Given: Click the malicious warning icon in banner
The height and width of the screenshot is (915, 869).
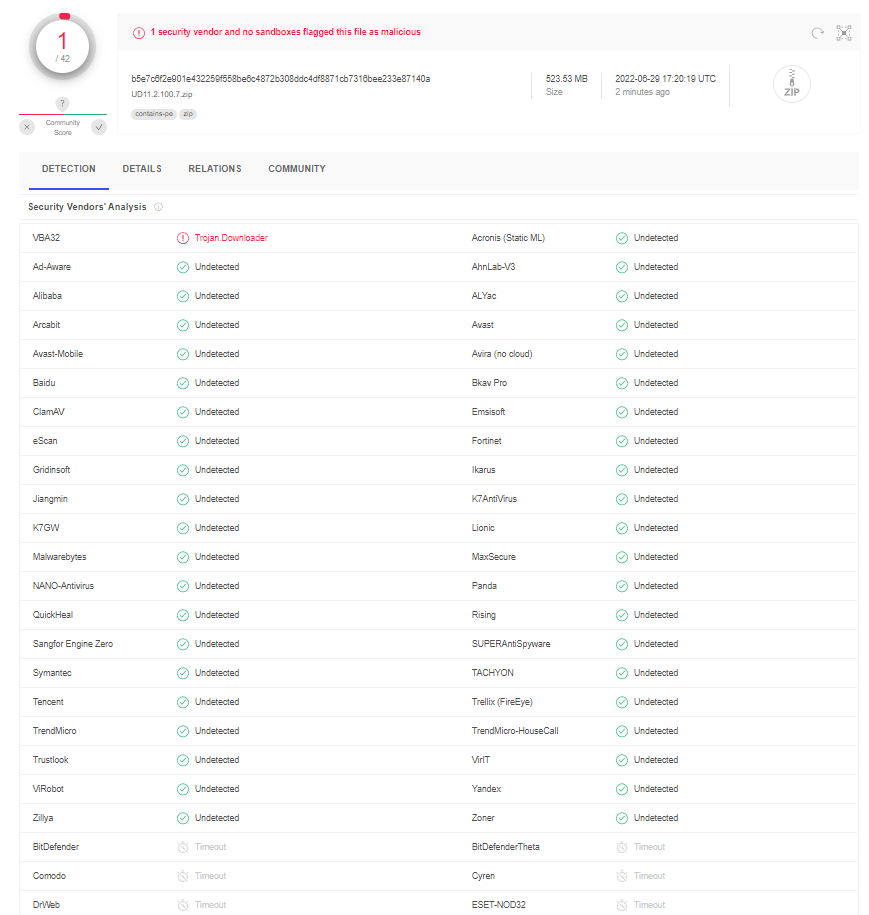Looking at the screenshot, I should click(x=139, y=32).
